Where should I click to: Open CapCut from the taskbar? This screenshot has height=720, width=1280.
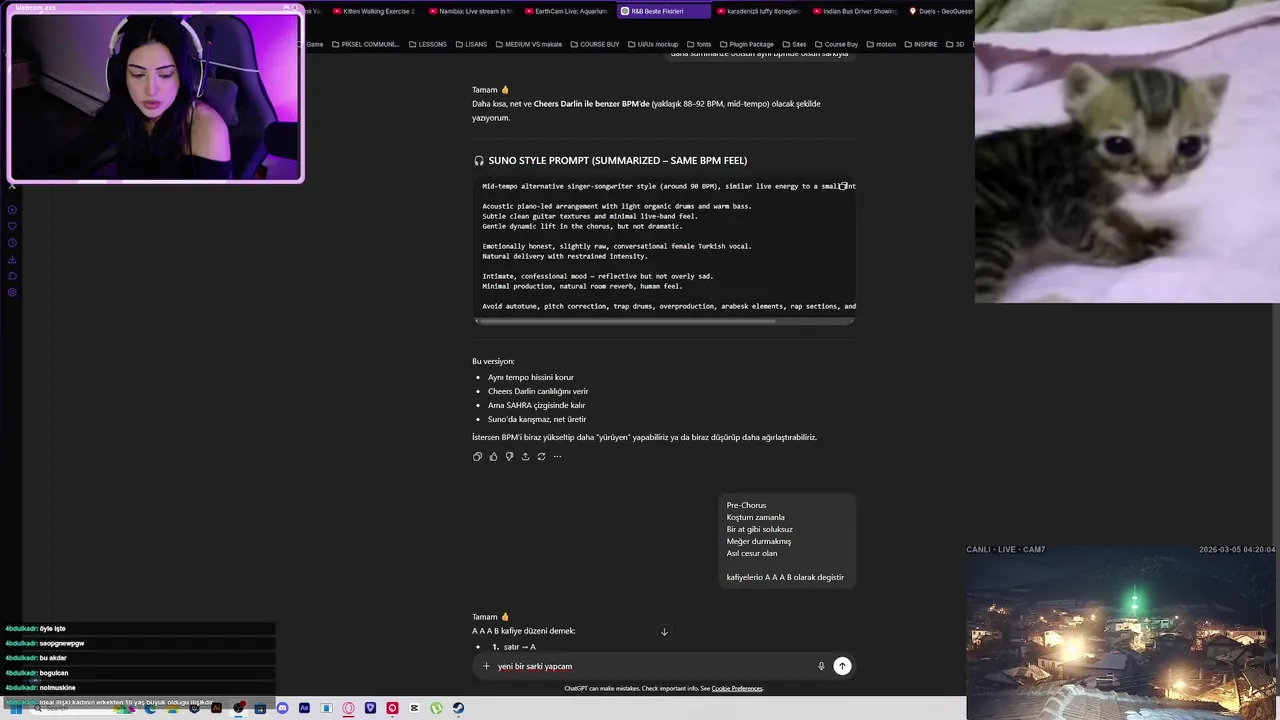point(414,708)
